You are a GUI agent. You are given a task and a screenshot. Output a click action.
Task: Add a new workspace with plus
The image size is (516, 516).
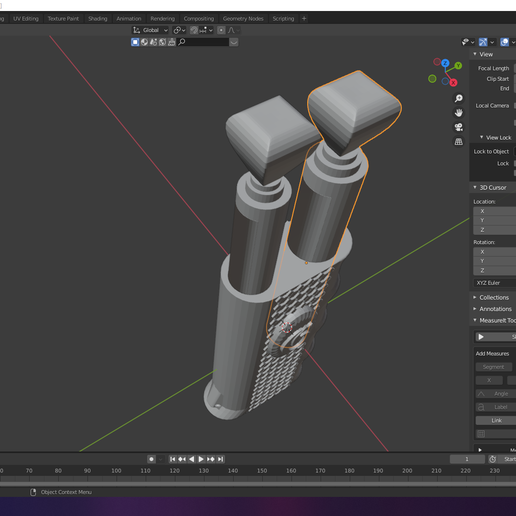[x=304, y=19]
